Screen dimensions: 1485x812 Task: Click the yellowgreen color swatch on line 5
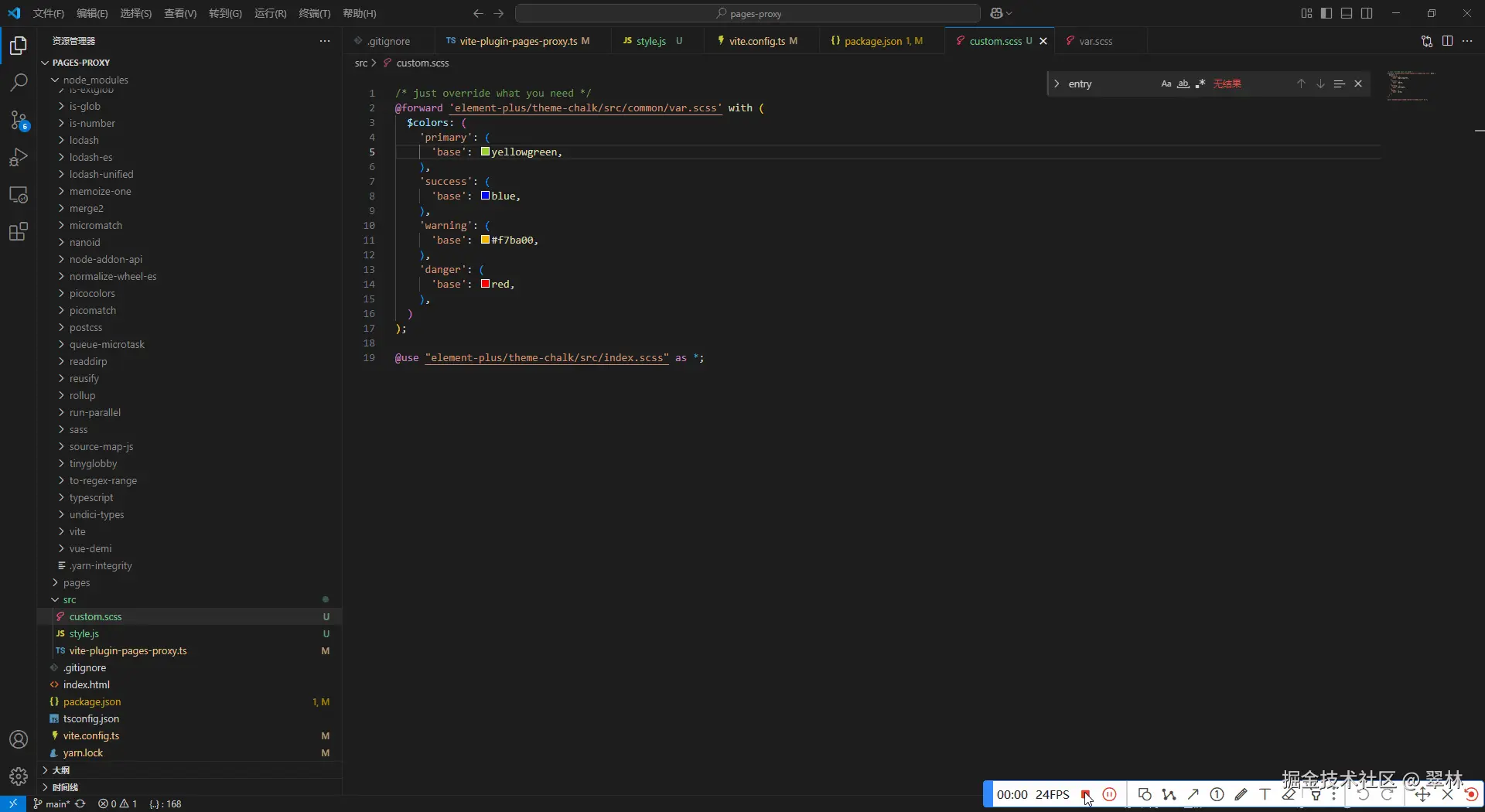pyautogui.click(x=484, y=152)
